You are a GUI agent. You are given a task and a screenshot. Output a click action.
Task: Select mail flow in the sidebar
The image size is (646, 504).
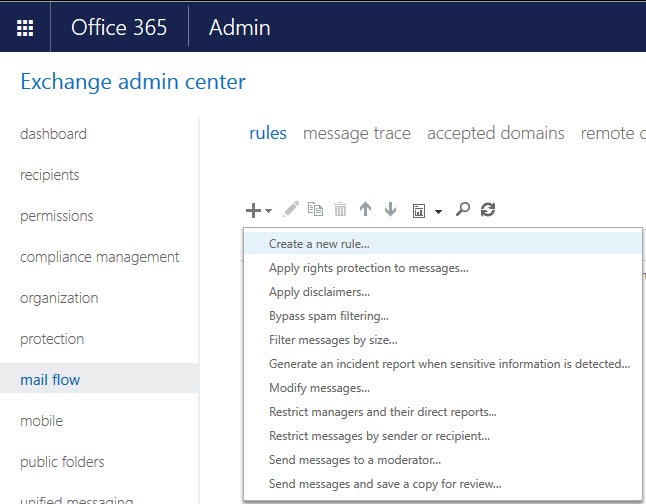[99, 380]
